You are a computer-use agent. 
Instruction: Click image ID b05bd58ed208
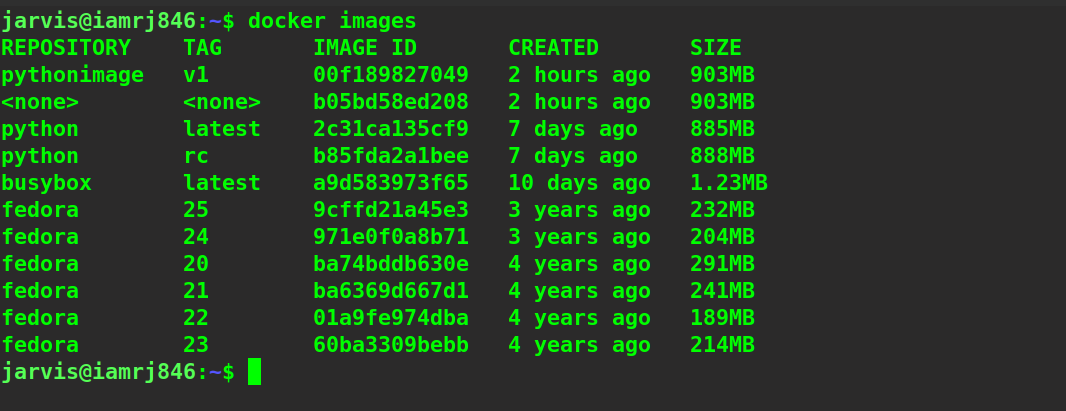click(391, 102)
